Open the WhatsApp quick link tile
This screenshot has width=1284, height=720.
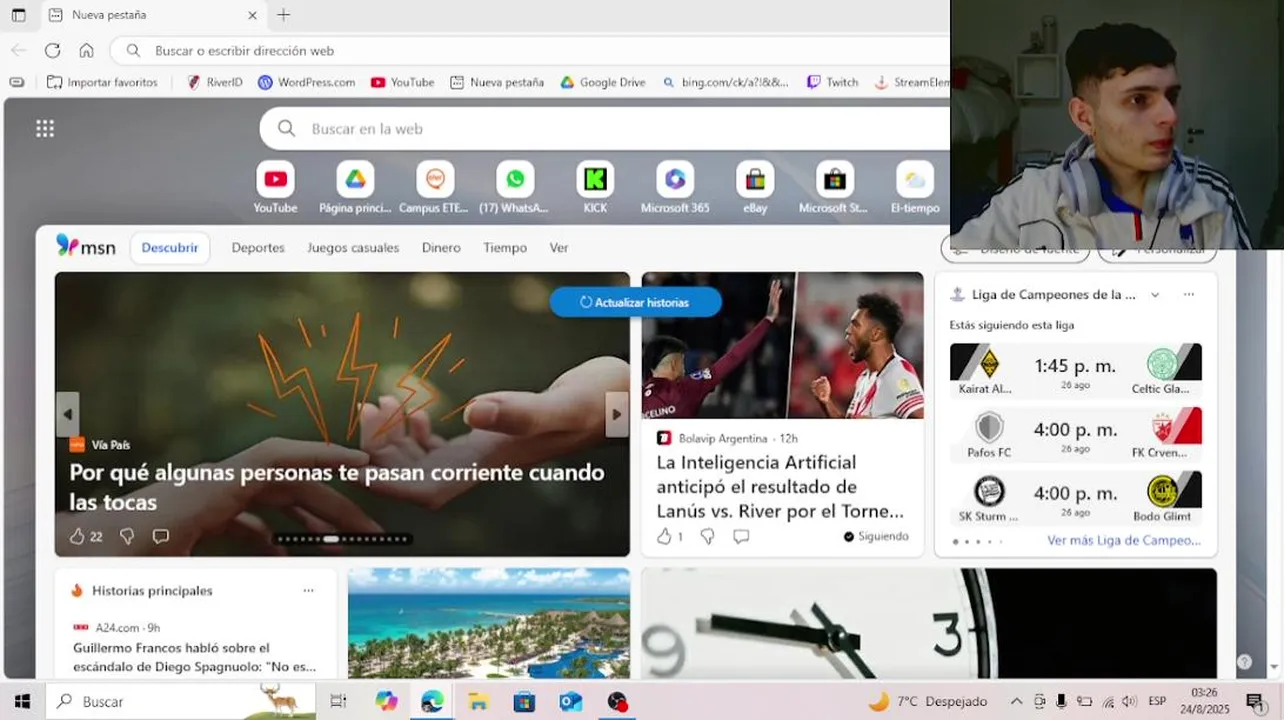point(514,188)
